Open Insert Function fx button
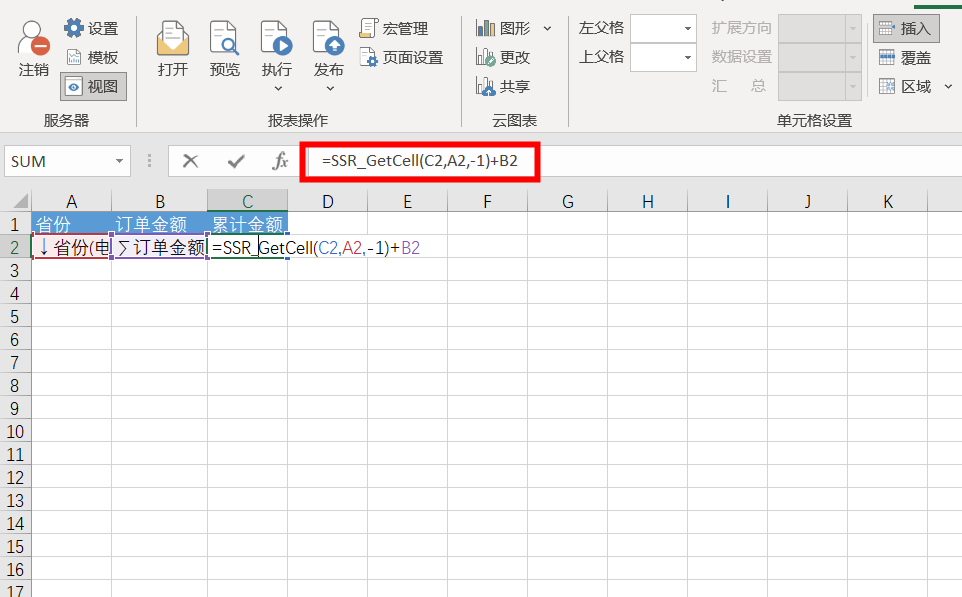Image resolution: width=962 pixels, height=597 pixels. point(280,161)
